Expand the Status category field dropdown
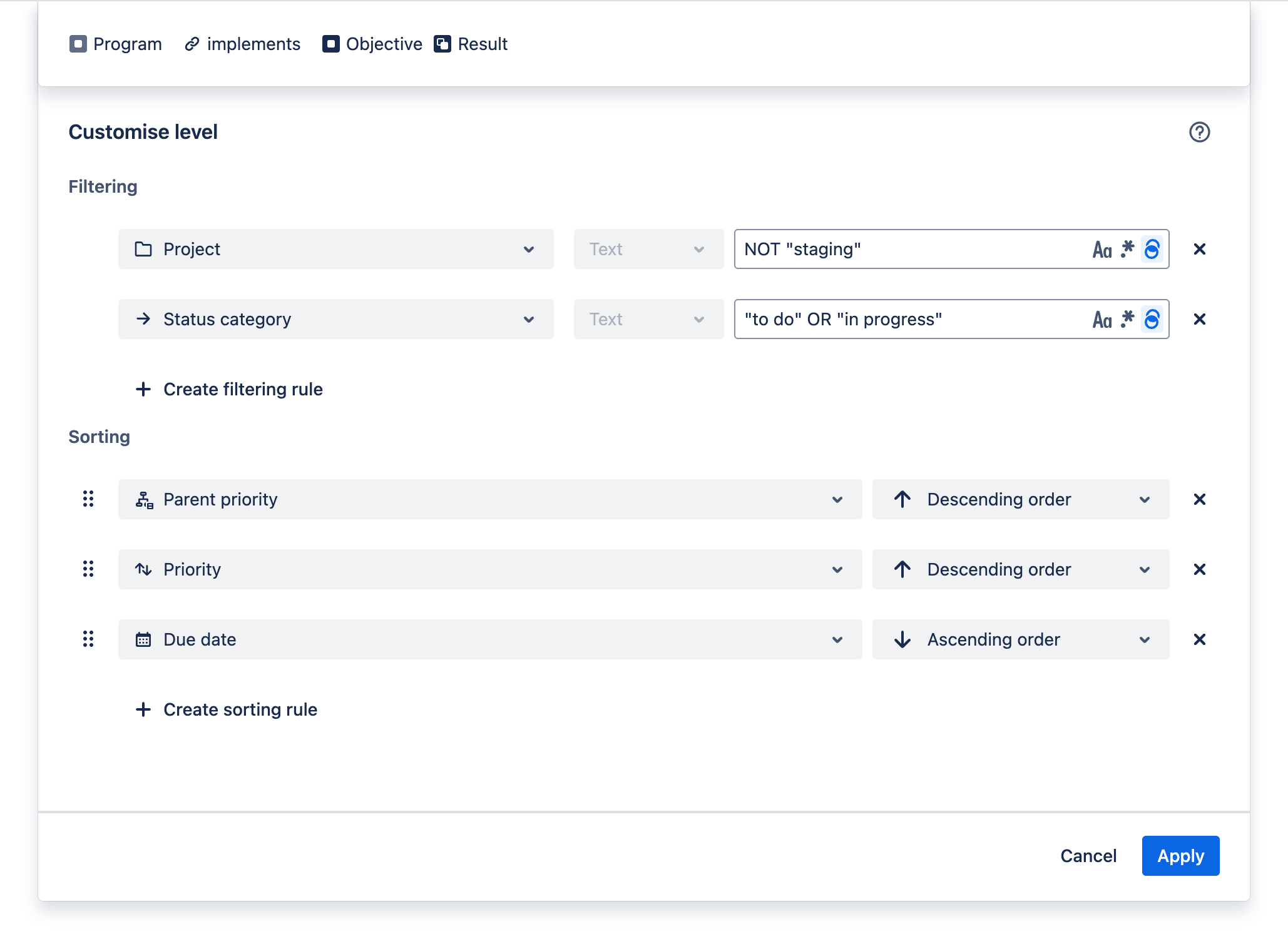 pos(335,319)
